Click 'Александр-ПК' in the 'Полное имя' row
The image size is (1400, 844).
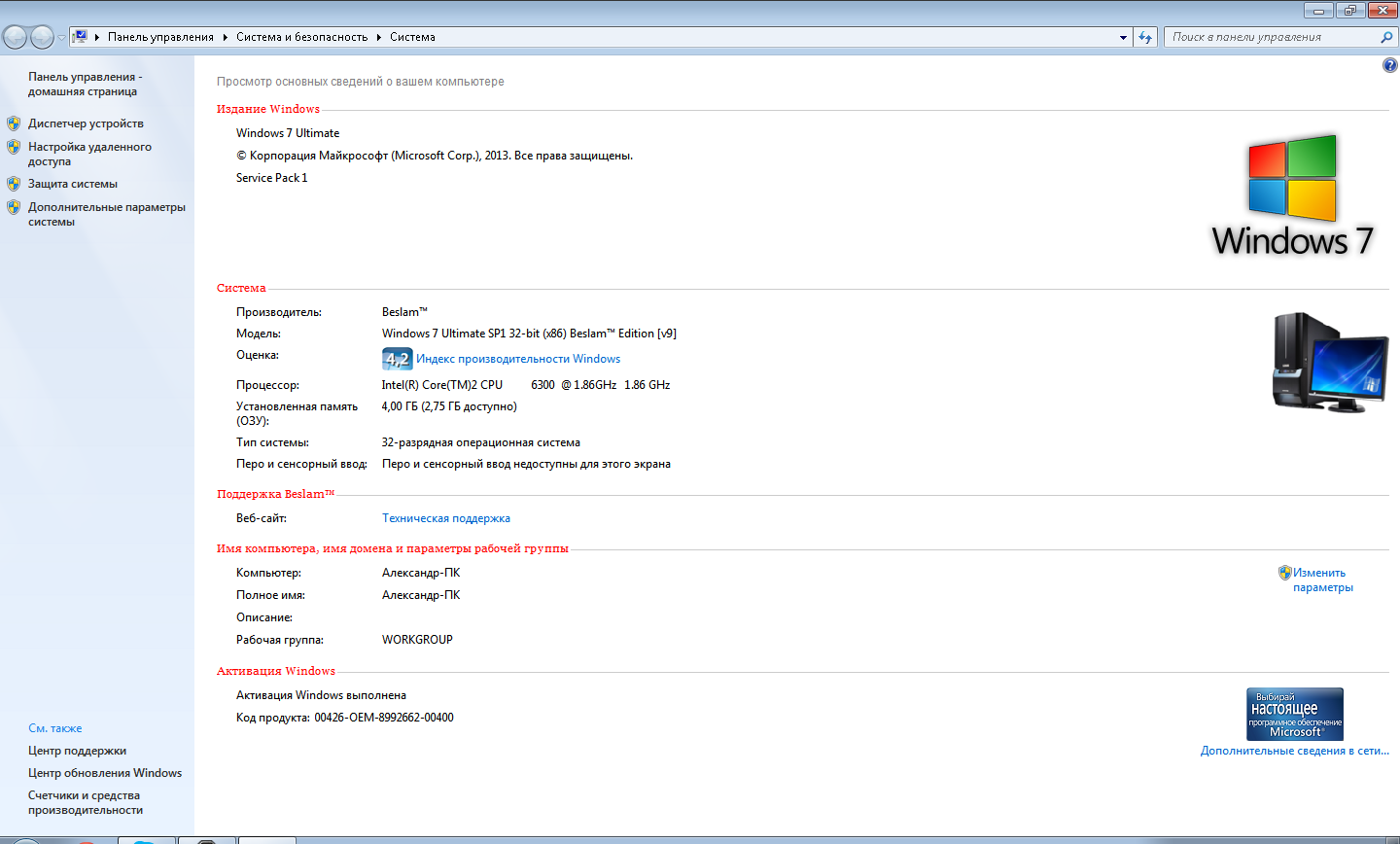tap(421, 595)
